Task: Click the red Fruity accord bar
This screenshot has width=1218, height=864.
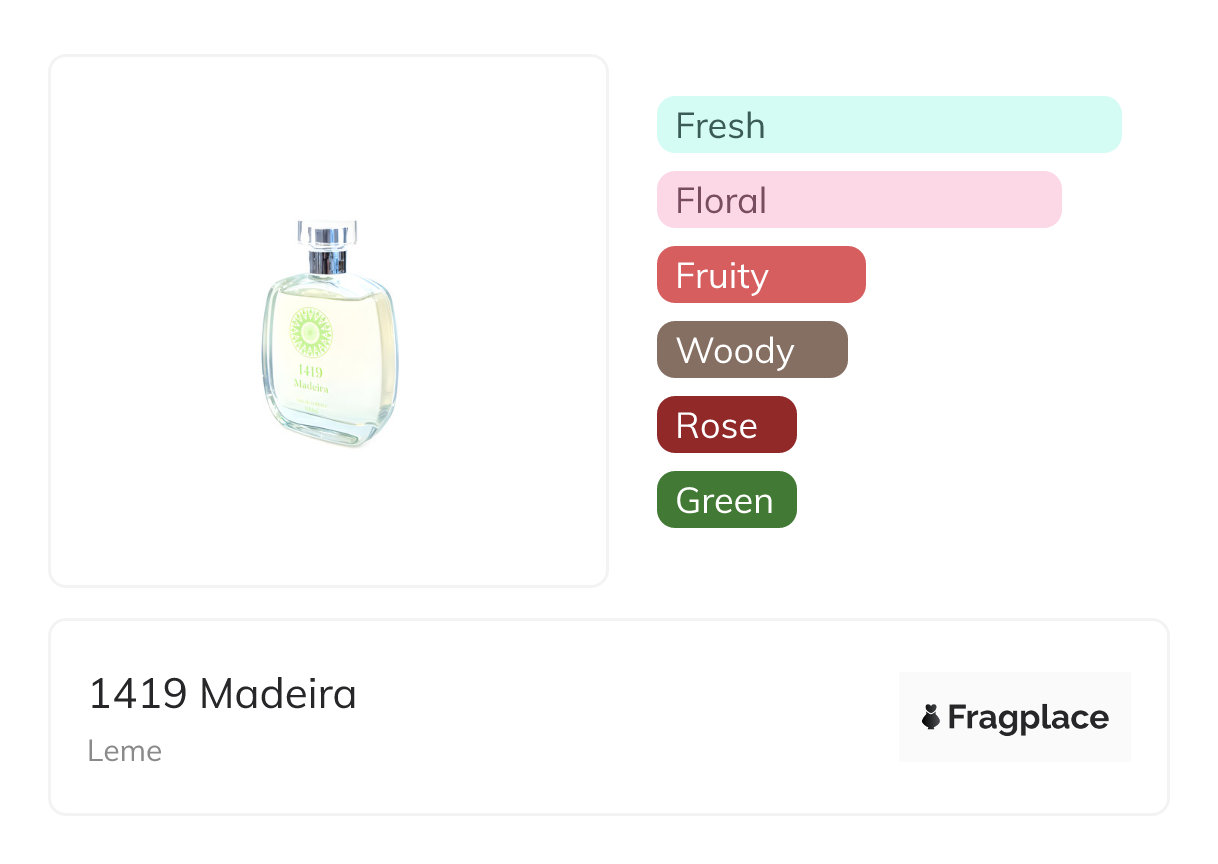Action: coord(760,275)
